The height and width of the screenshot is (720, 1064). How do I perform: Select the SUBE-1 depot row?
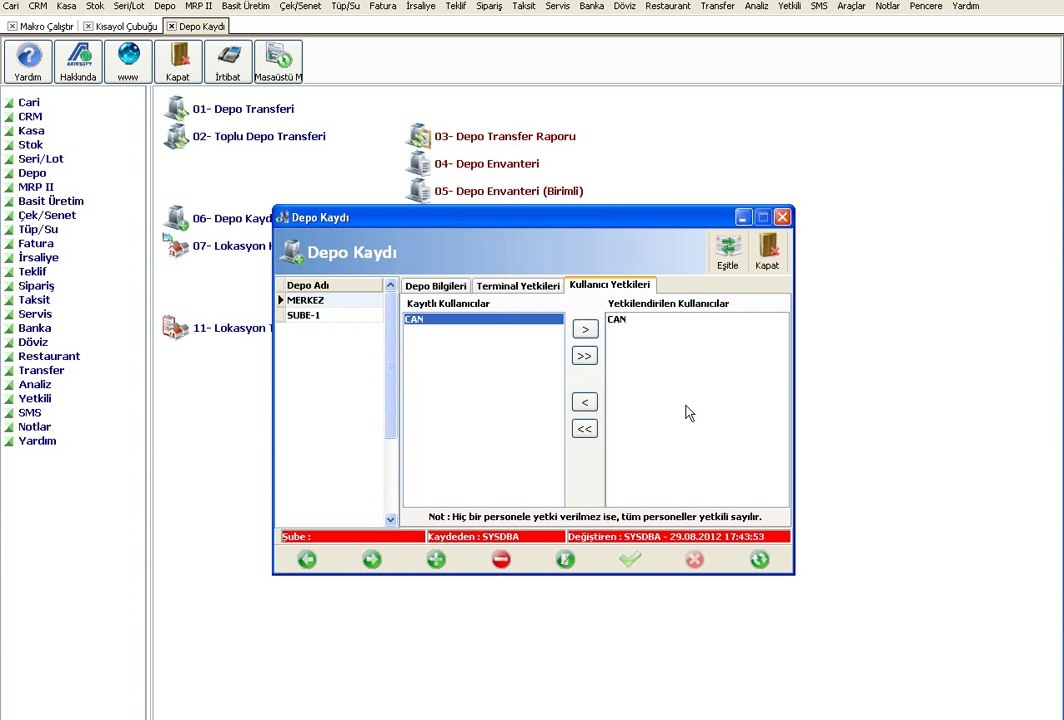click(335, 315)
